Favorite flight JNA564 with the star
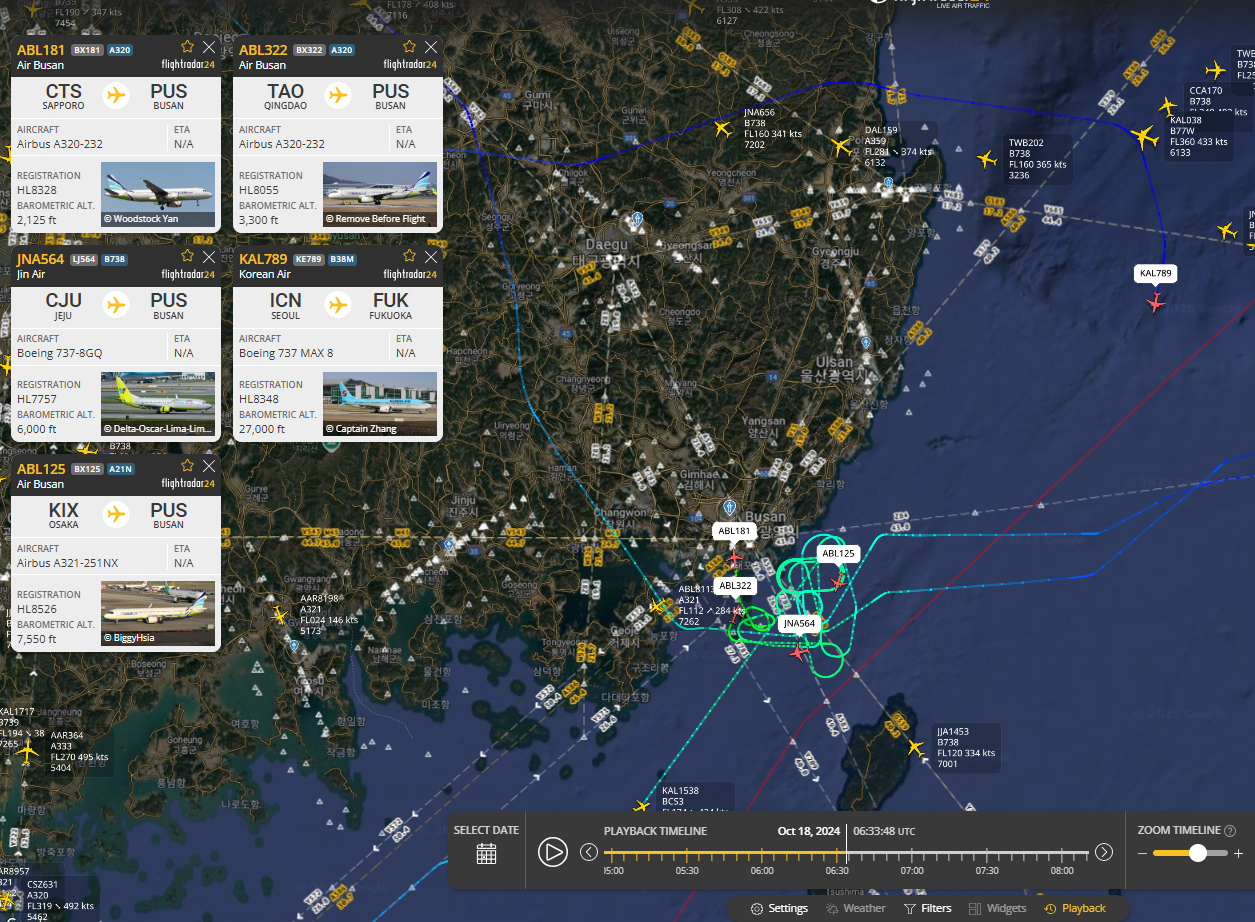This screenshot has width=1255, height=922. click(187, 256)
